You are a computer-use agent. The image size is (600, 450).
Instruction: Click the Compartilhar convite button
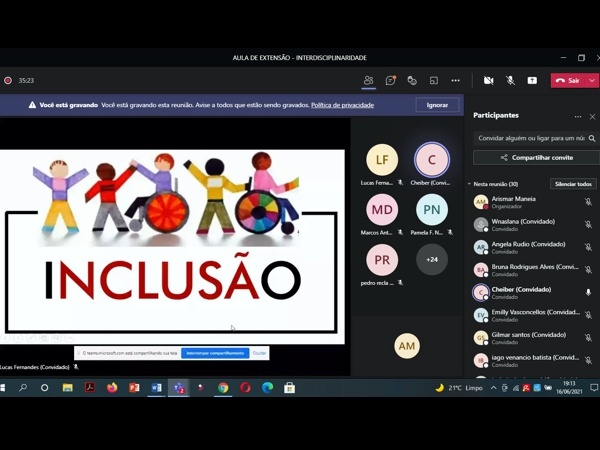(x=536, y=158)
